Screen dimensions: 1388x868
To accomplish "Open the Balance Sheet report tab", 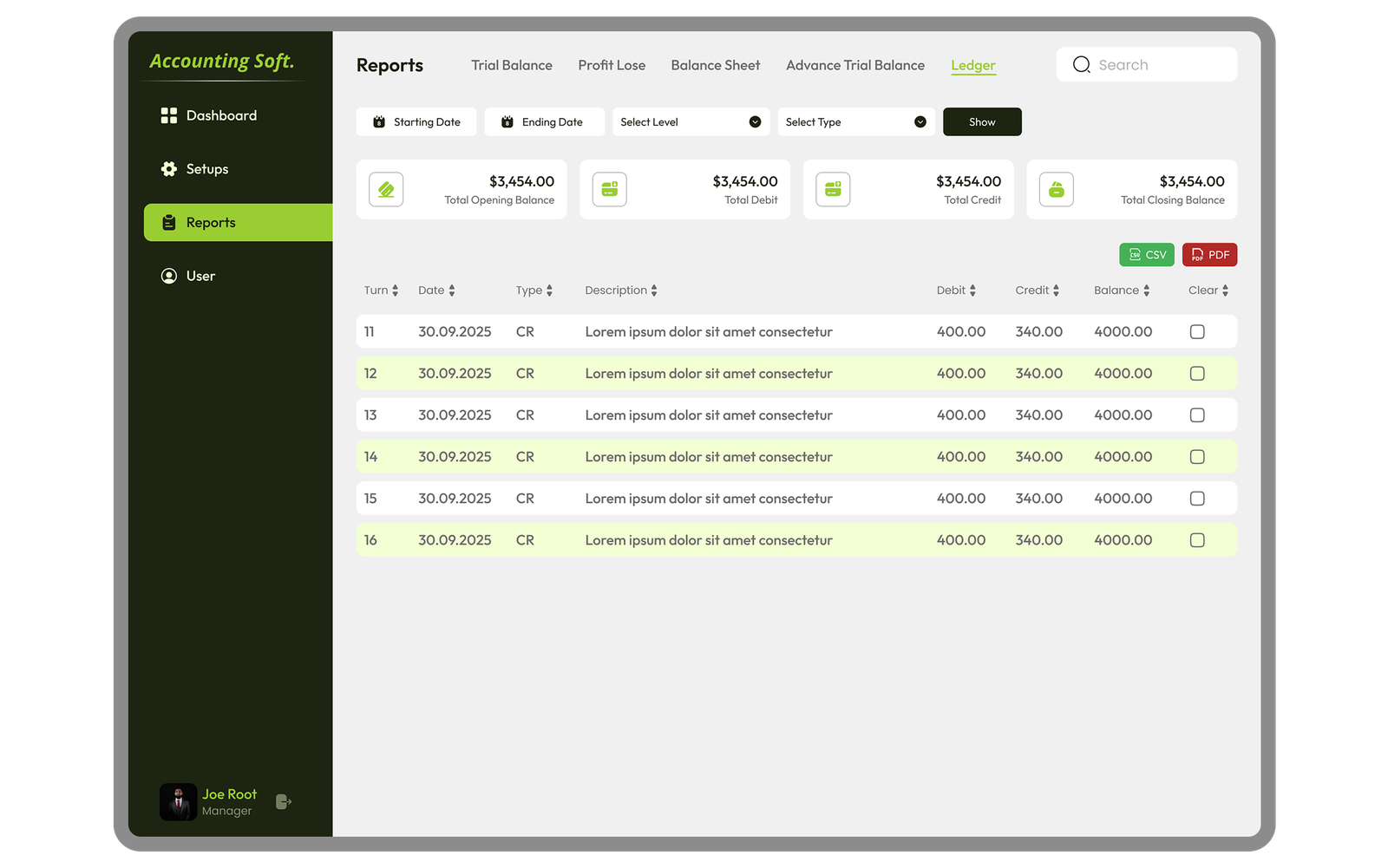I will (x=715, y=65).
